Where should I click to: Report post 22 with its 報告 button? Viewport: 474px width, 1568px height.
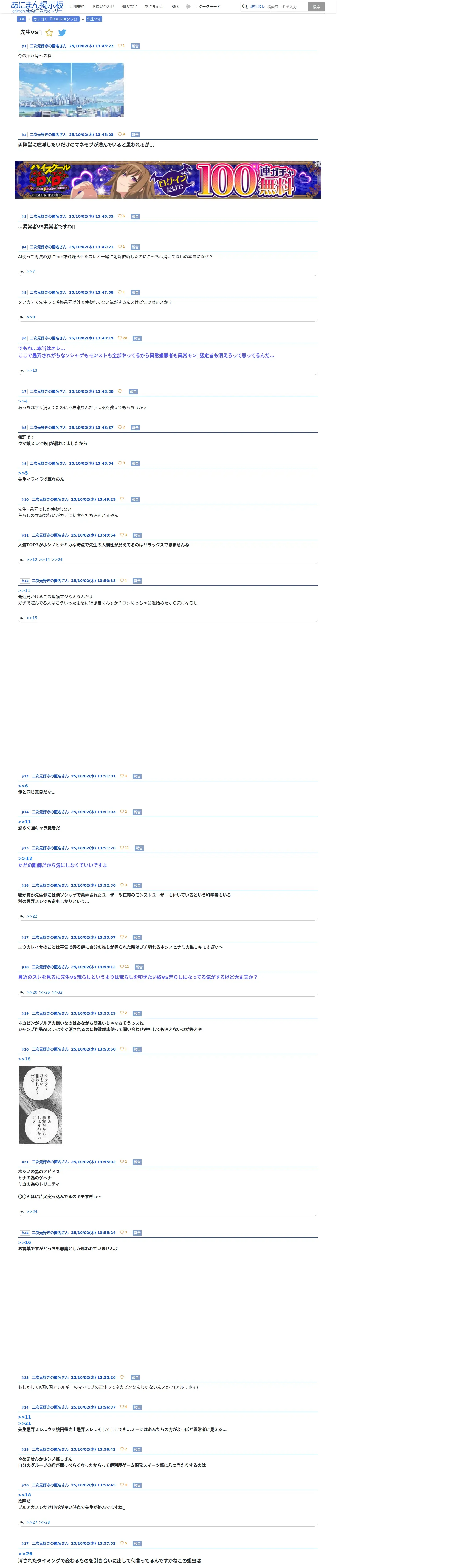coord(137,1233)
